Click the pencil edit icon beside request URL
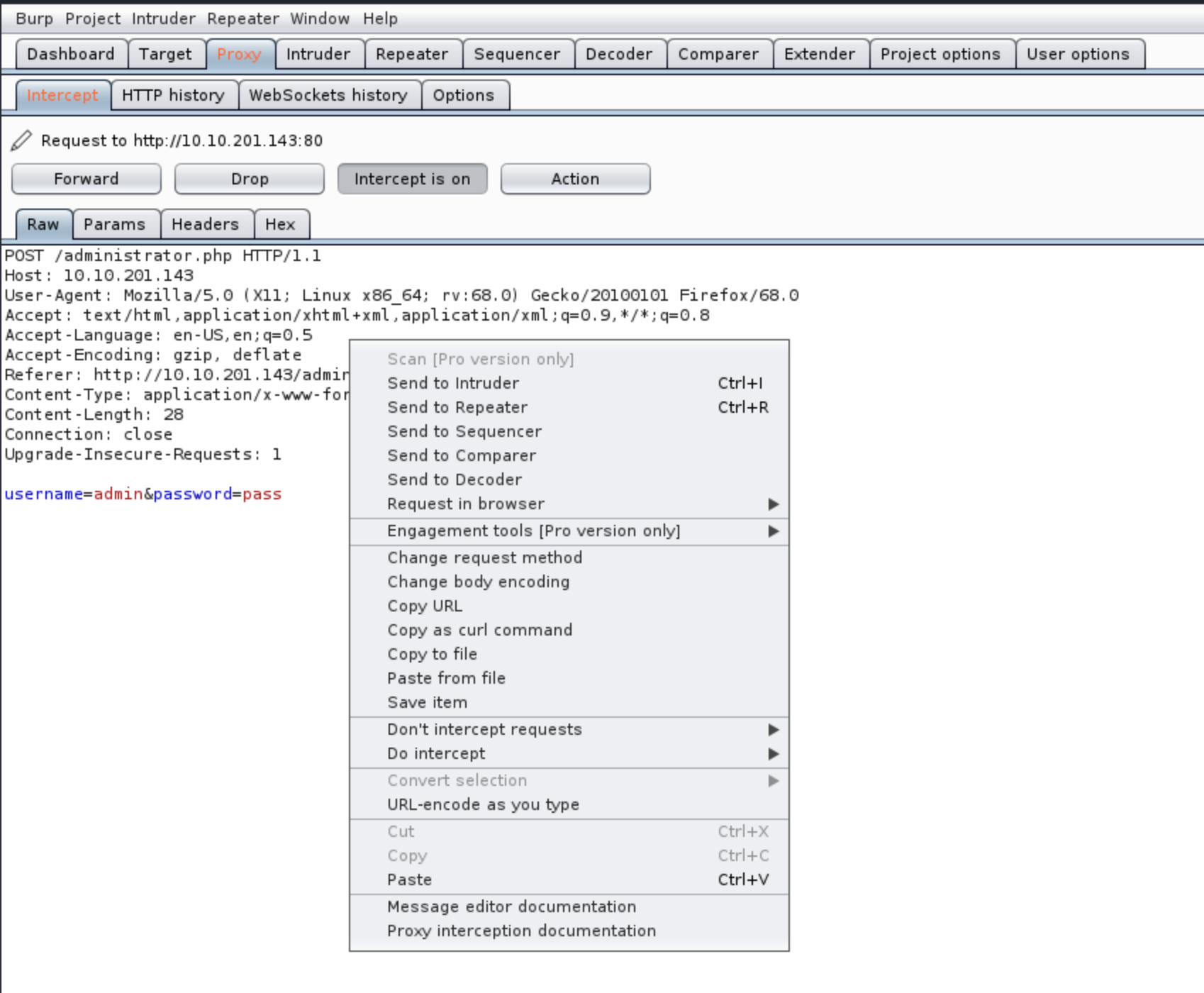1204x993 pixels. 21,140
